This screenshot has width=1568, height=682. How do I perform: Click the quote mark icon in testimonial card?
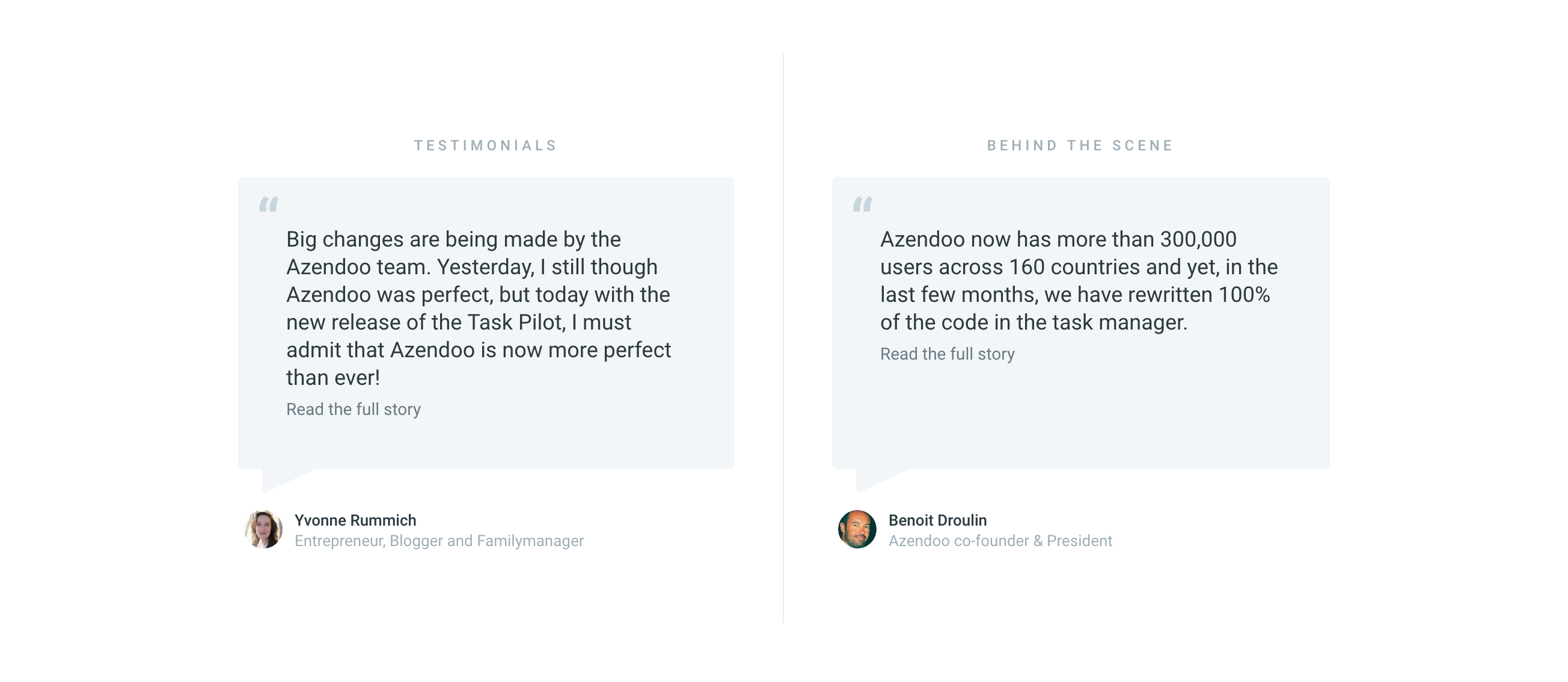pos(268,204)
